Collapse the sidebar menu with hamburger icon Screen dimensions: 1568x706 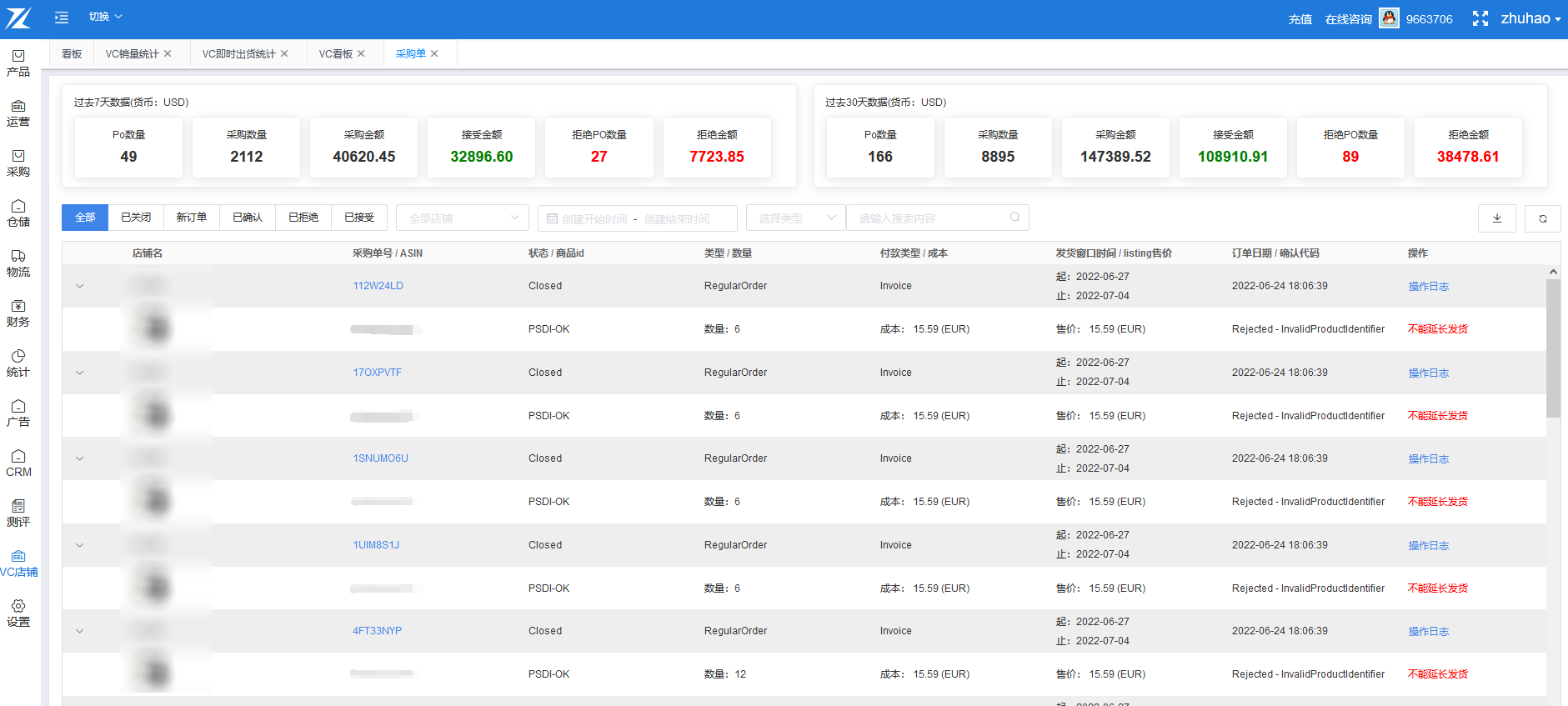pos(62,17)
